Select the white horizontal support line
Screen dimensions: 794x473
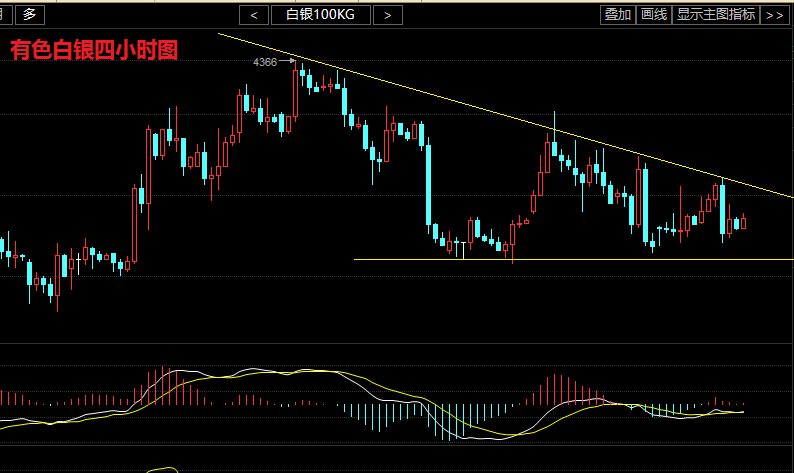pos(600,260)
